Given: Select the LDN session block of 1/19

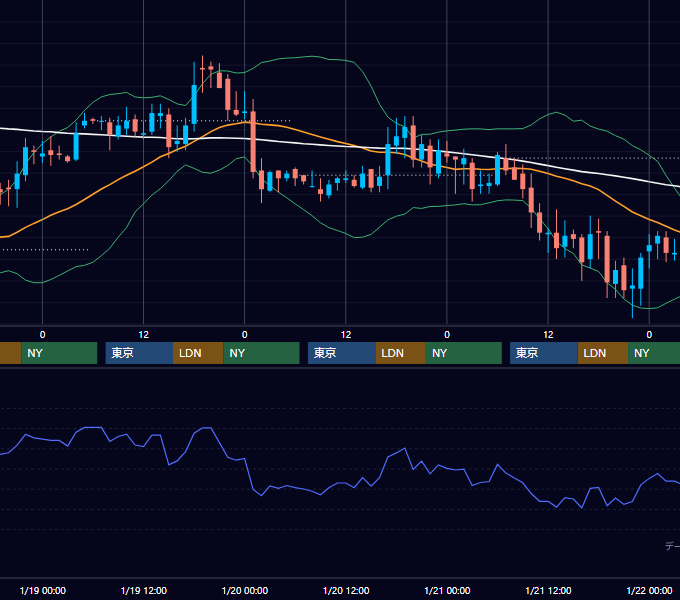Looking at the screenshot, I should [198, 353].
